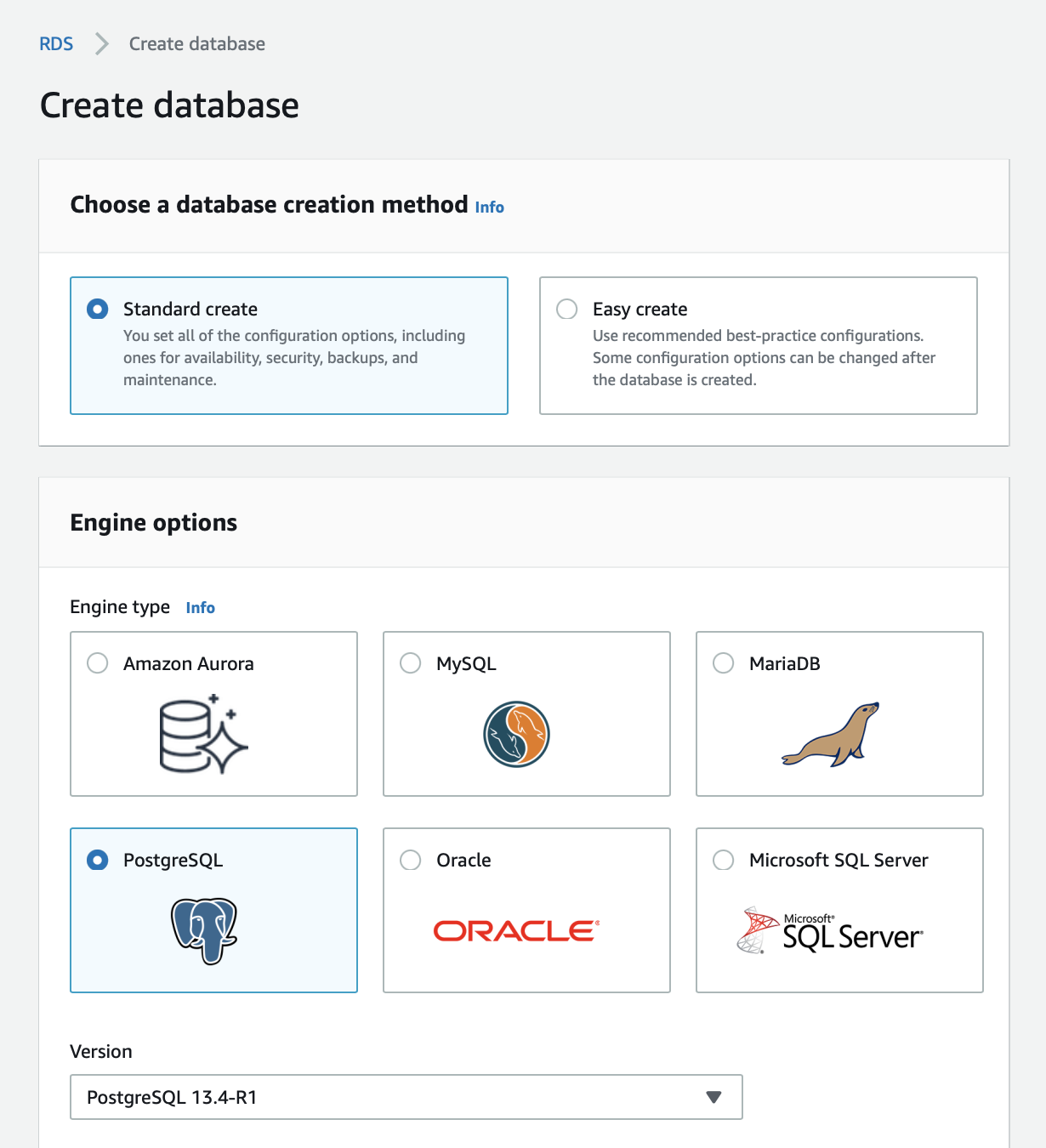Click the PostgreSQL elephant logo
The width and height of the screenshot is (1046, 1148).
tap(204, 930)
